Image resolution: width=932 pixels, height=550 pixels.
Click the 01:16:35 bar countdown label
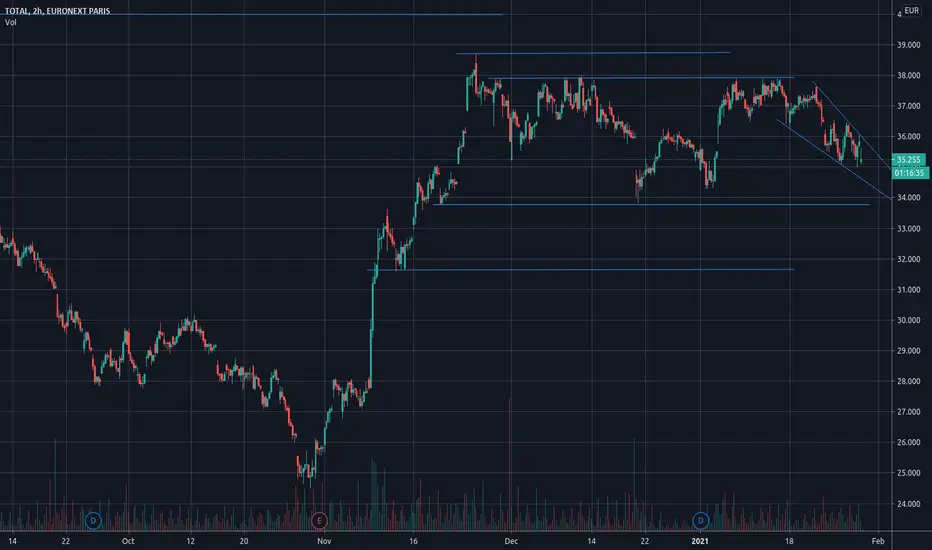tap(910, 173)
